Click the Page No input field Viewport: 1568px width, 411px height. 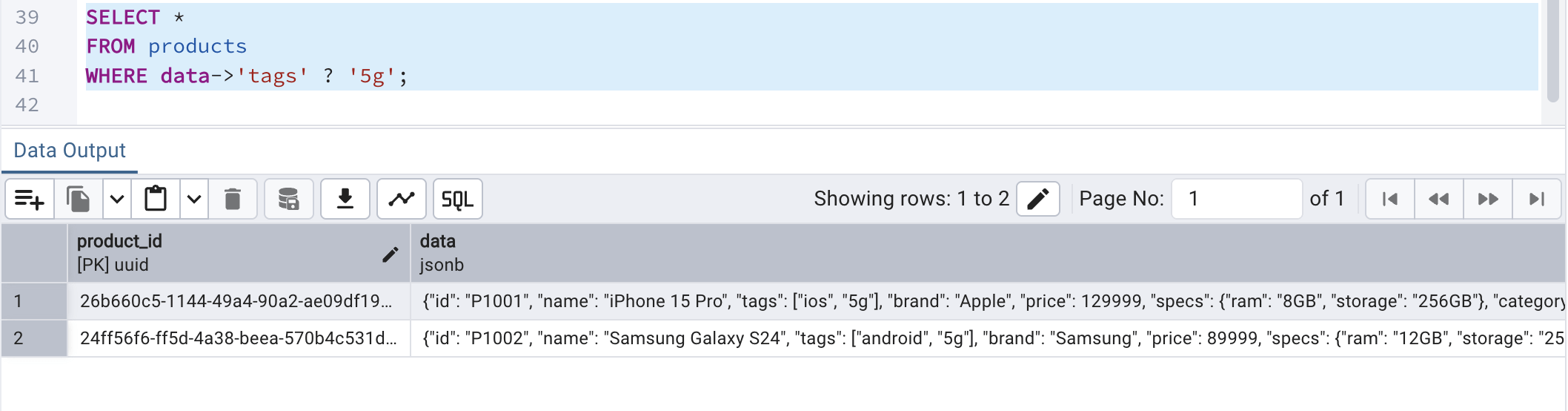(1236, 199)
